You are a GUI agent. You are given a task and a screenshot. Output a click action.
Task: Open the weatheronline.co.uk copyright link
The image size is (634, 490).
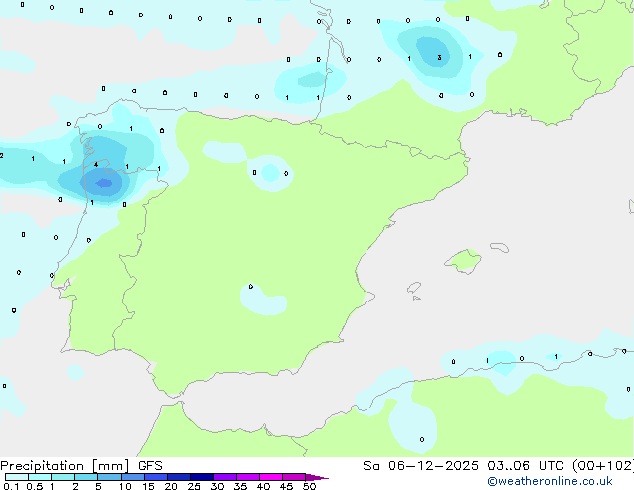coord(550,481)
